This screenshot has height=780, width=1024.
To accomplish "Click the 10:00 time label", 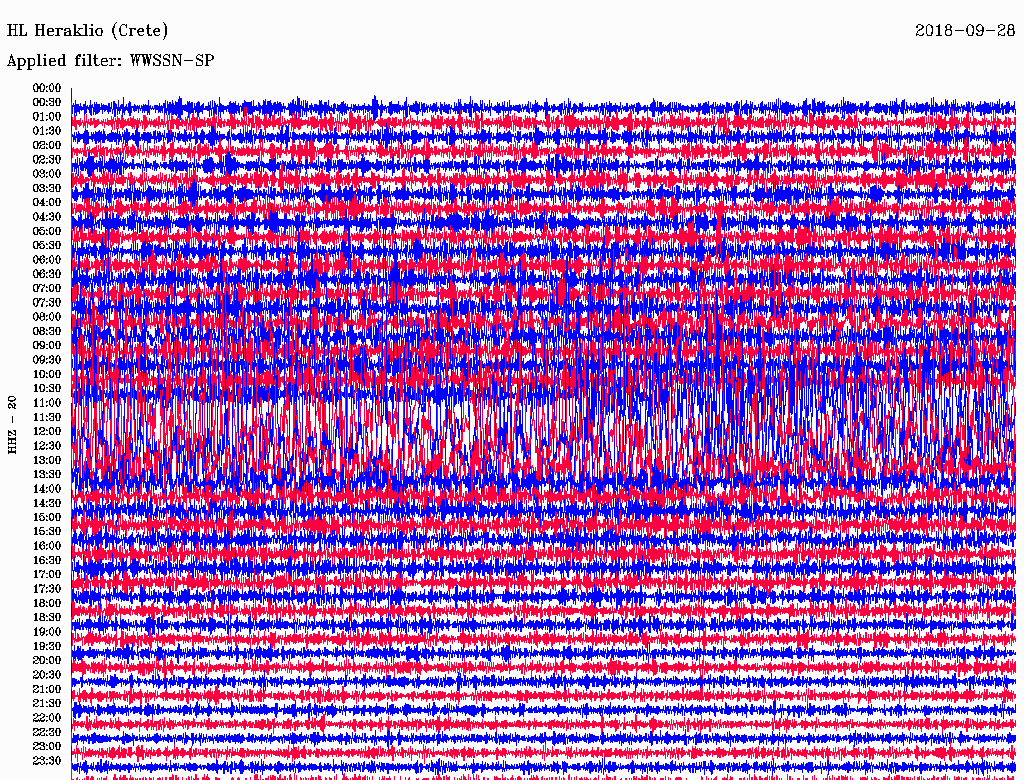I will click(x=47, y=374).
